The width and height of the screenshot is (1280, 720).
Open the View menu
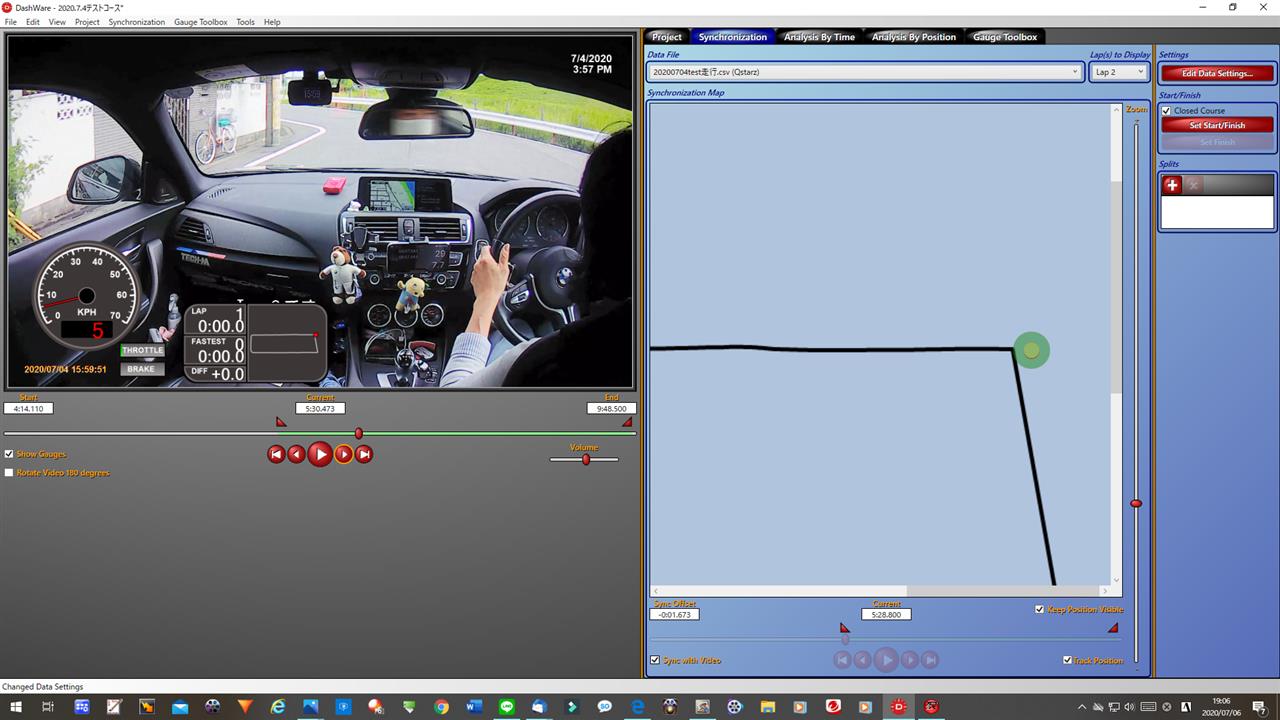57,22
